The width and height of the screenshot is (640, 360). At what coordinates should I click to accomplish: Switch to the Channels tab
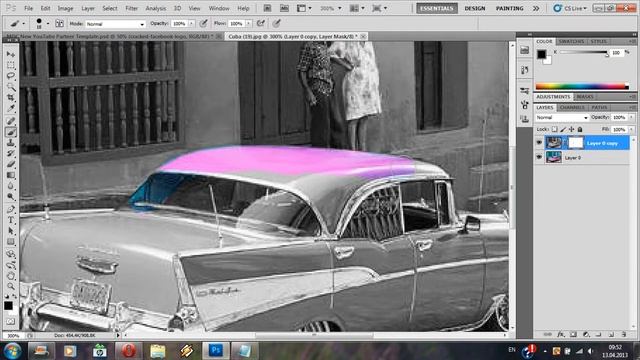[x=572, y=107]
